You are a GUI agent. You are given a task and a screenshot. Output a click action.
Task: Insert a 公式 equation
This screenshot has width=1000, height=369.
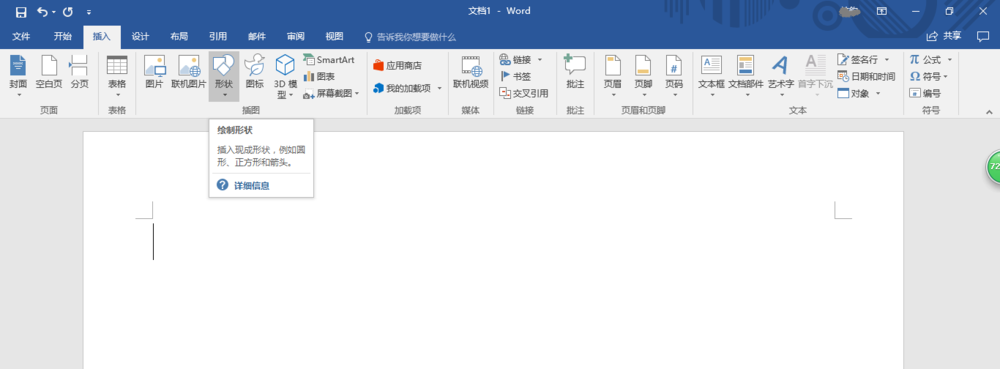pos(925,60)
